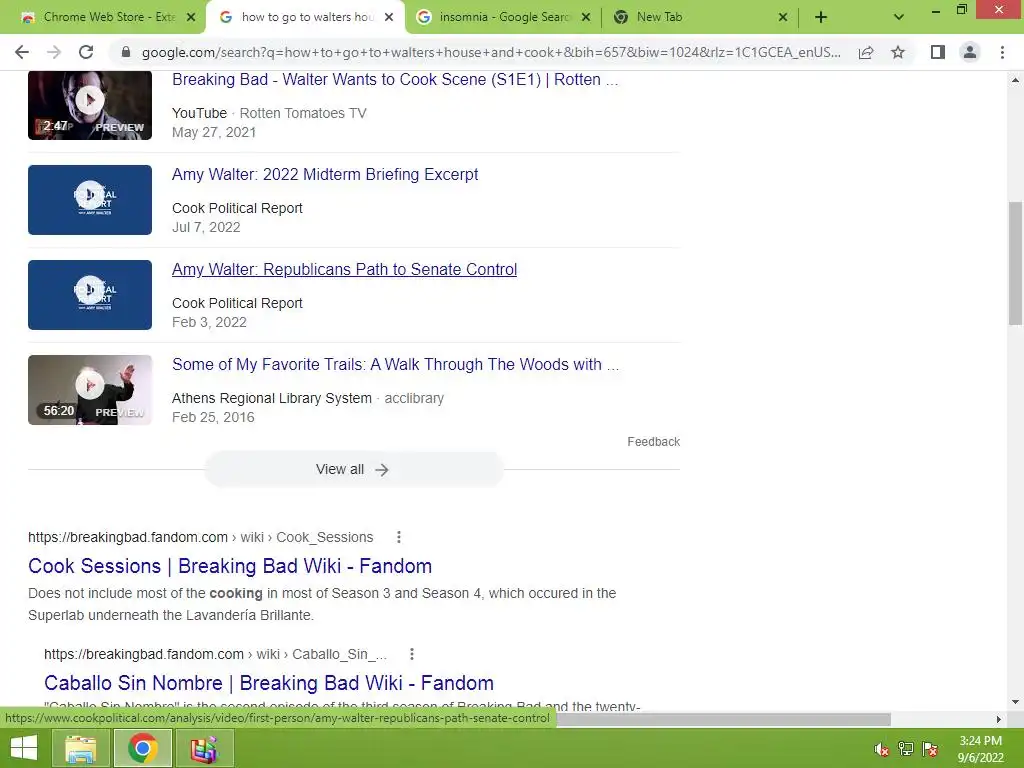Viewport: 1024px width, 768px height.
Task: Select the how to go to walters tab
Action: coord(304,18)
